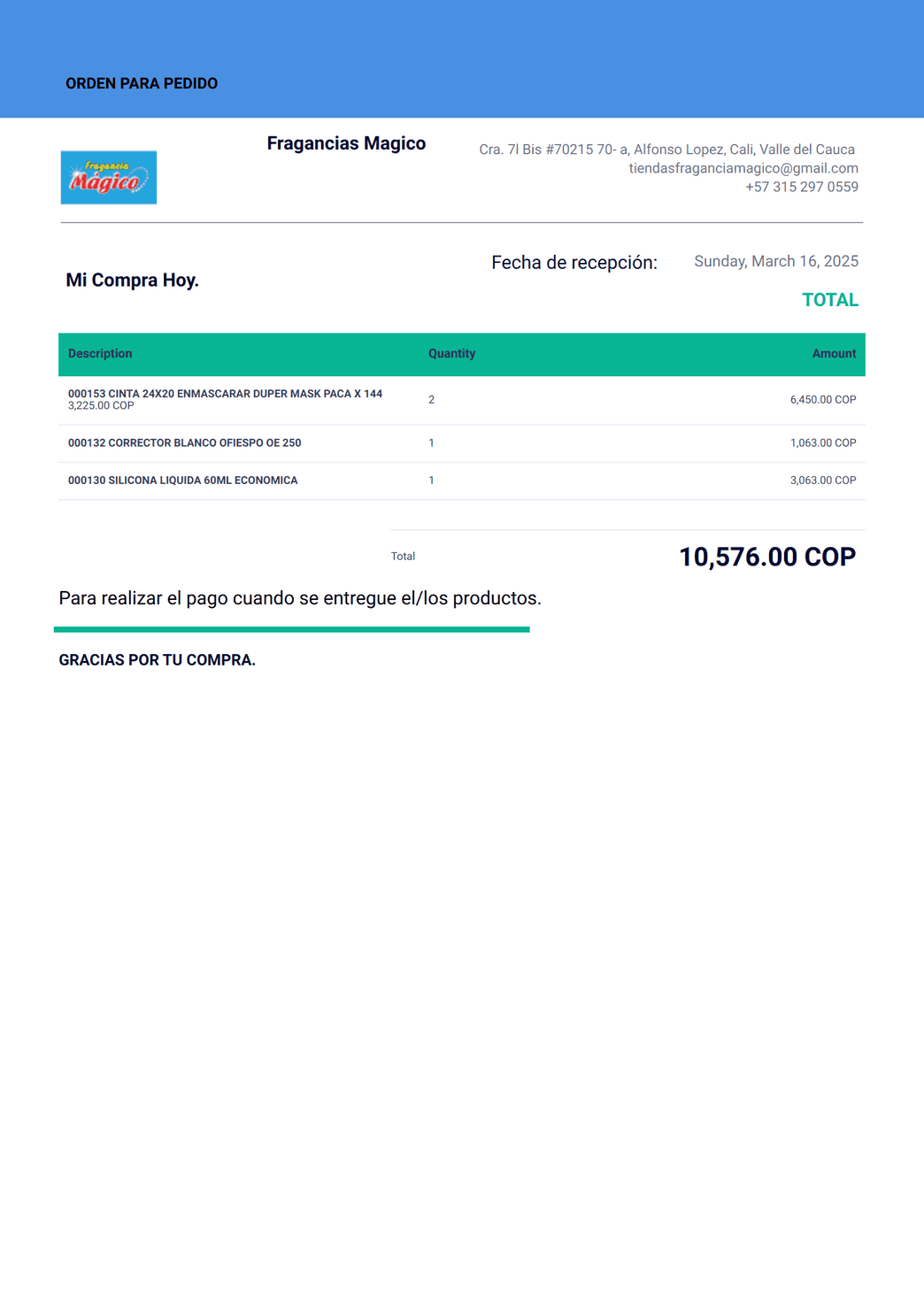
Task: Click the payment-on-delivery note text
Action: coord(300,598)
